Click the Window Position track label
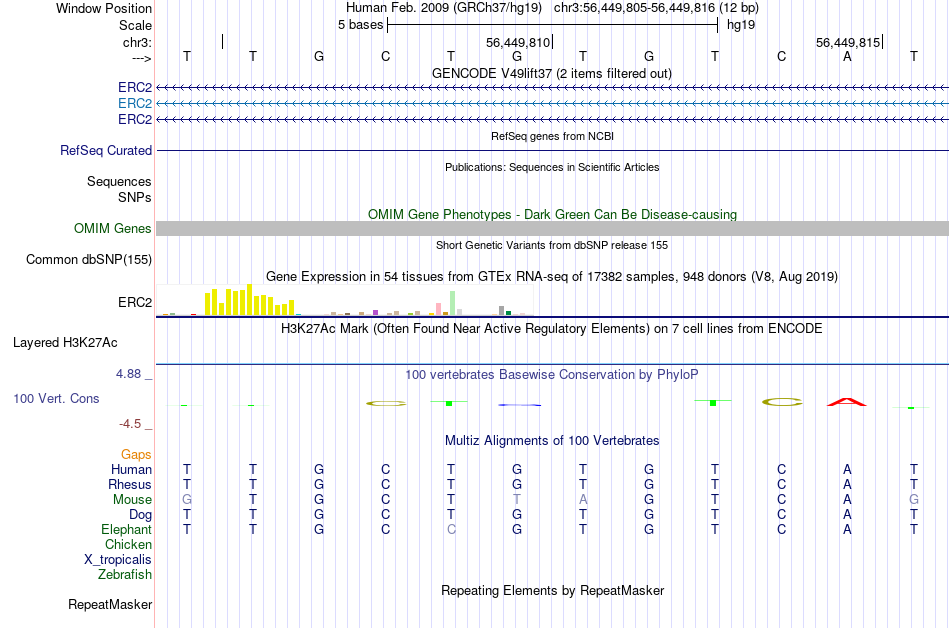The image size is (950, 628). 104,8
